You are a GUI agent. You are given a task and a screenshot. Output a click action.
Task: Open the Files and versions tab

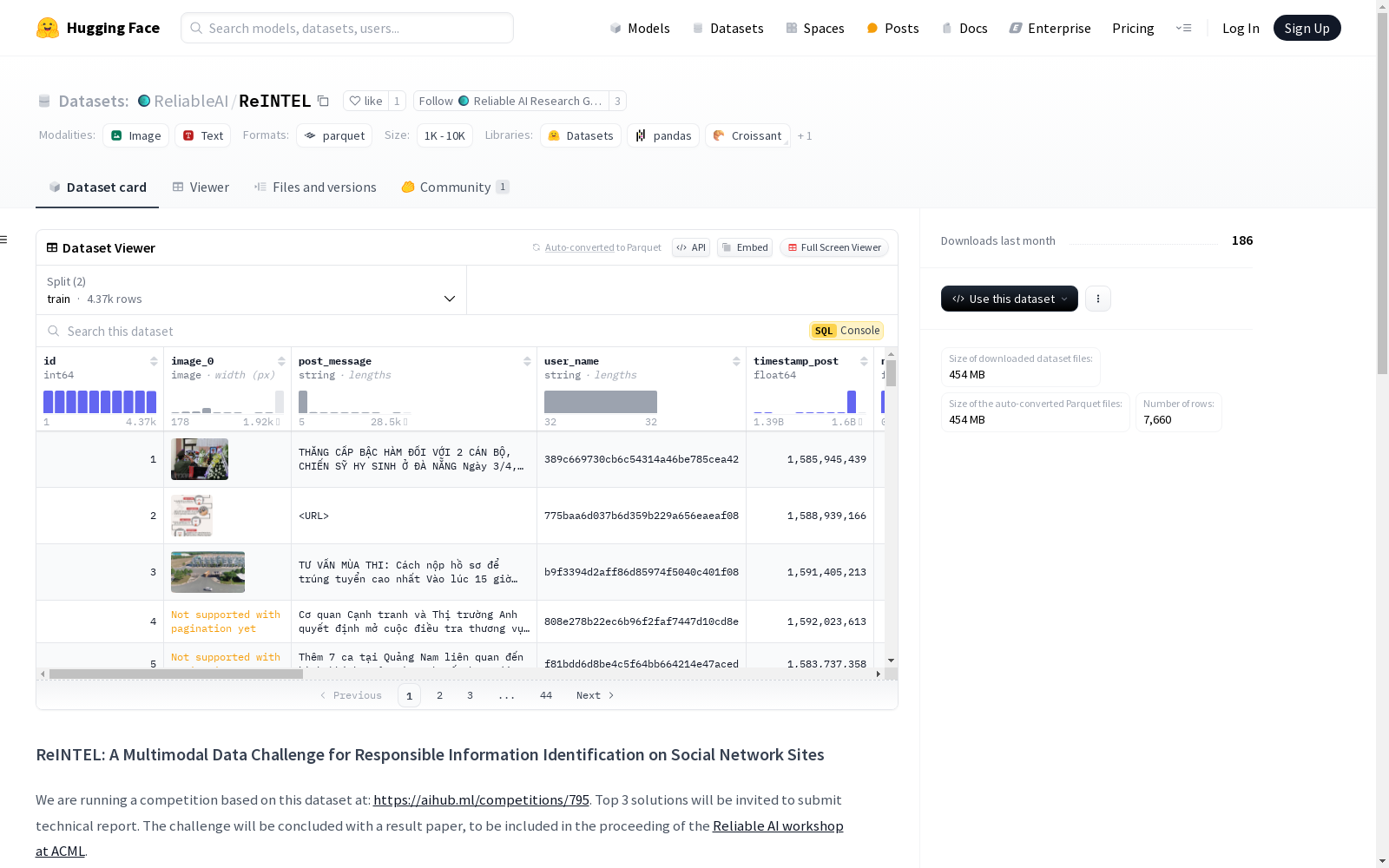(x=315, y=187)
